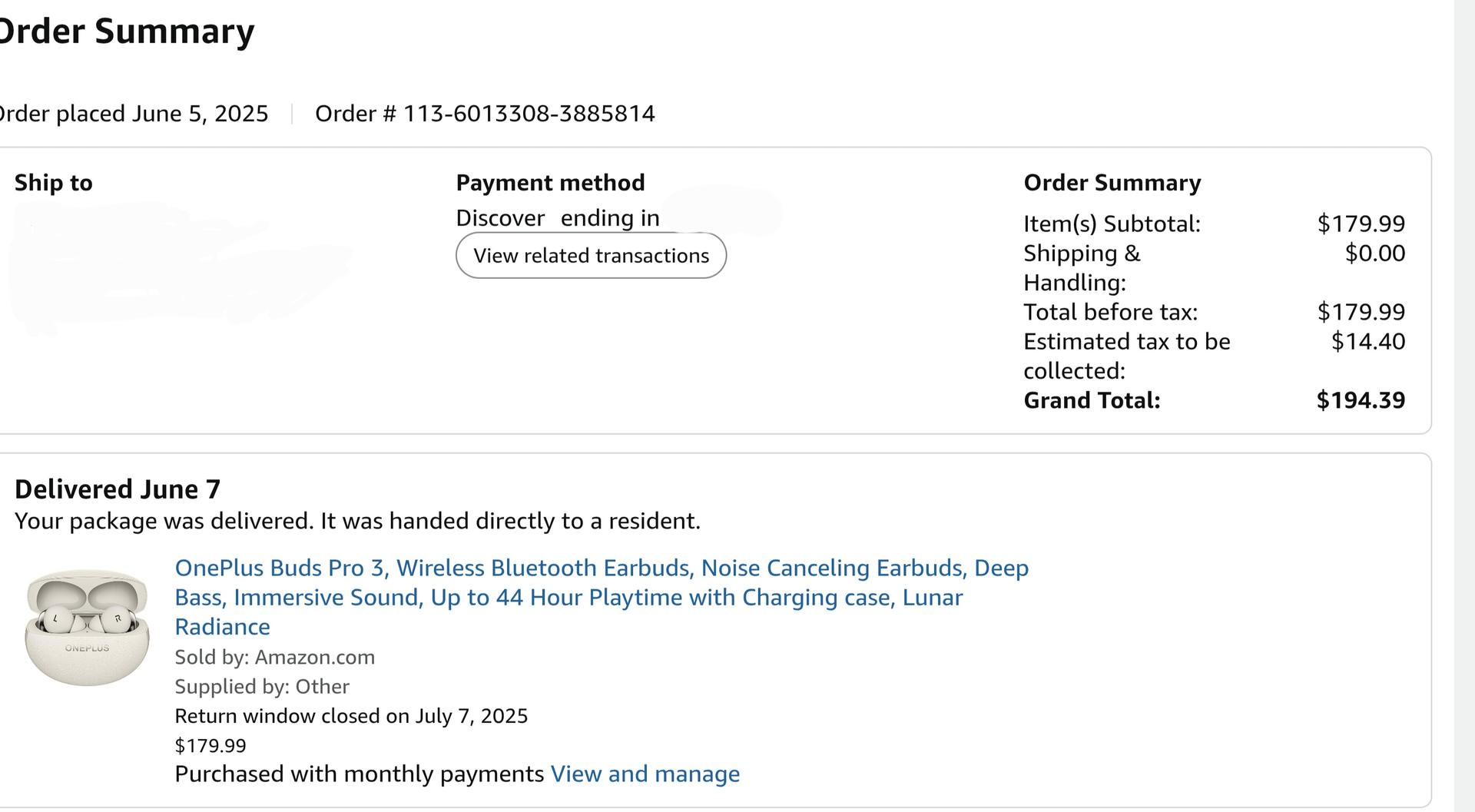The height and width of the screenshot is (812, 1475).
Task: Open the OnePlus earbuds product thumbnail
Action: (x=88, y=628)
